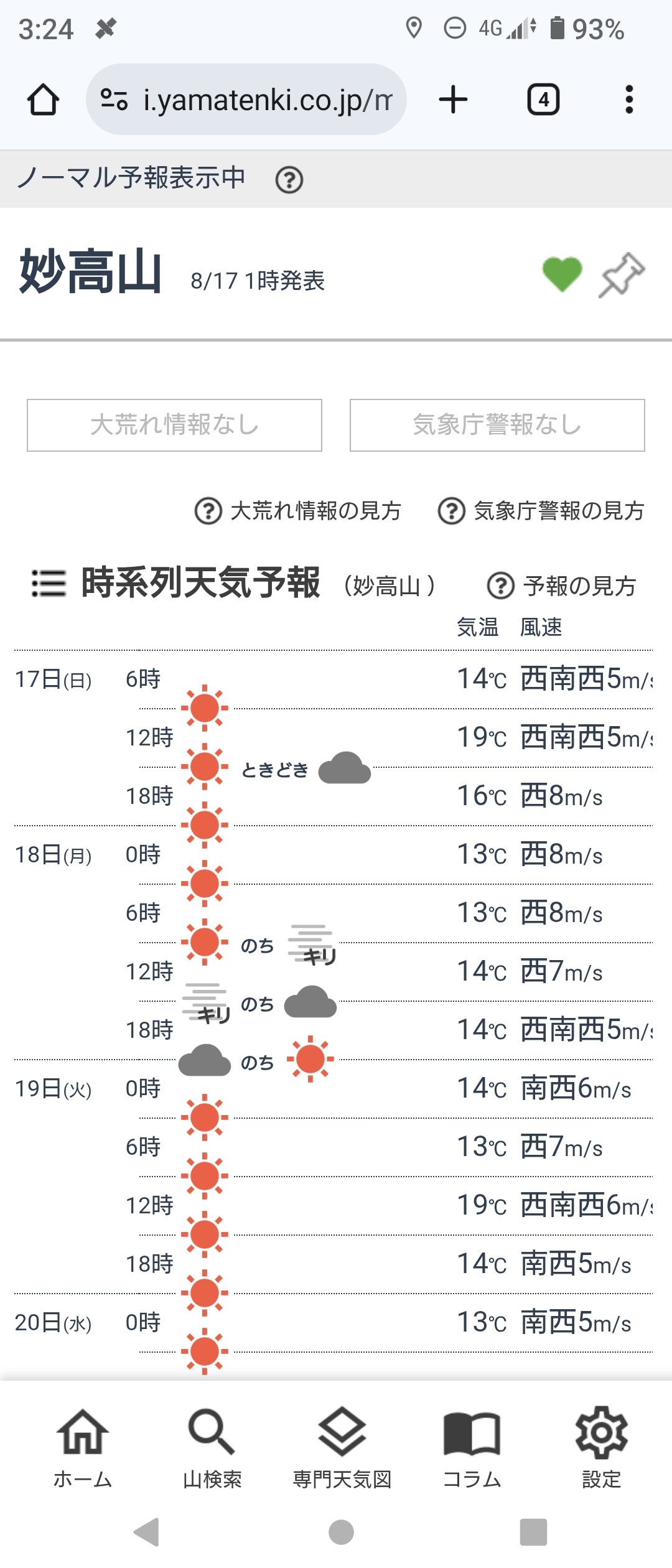Image resolution: width=672 pixels, height=1568 pixels.
Task: Tap the URL address bar
Action: click(268, 100)
